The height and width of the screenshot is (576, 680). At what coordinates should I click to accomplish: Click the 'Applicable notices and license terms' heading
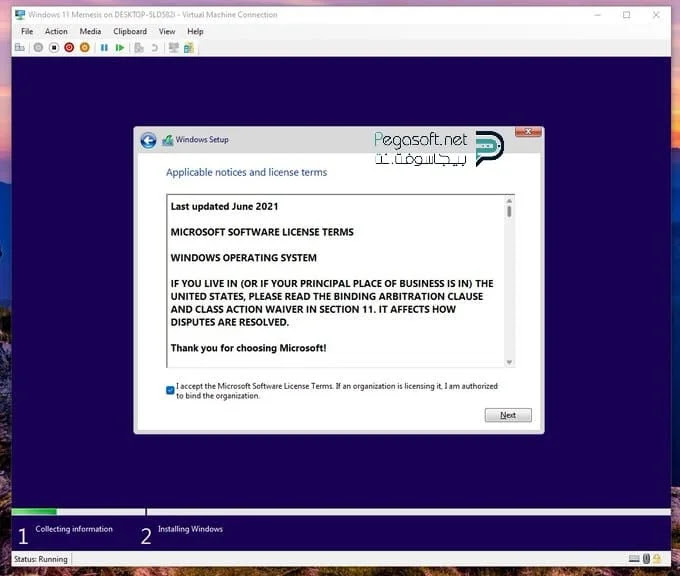pos(246,172)
